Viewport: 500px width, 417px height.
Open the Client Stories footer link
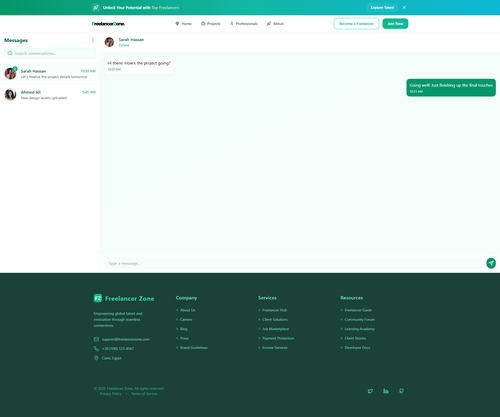pos(355,338)
